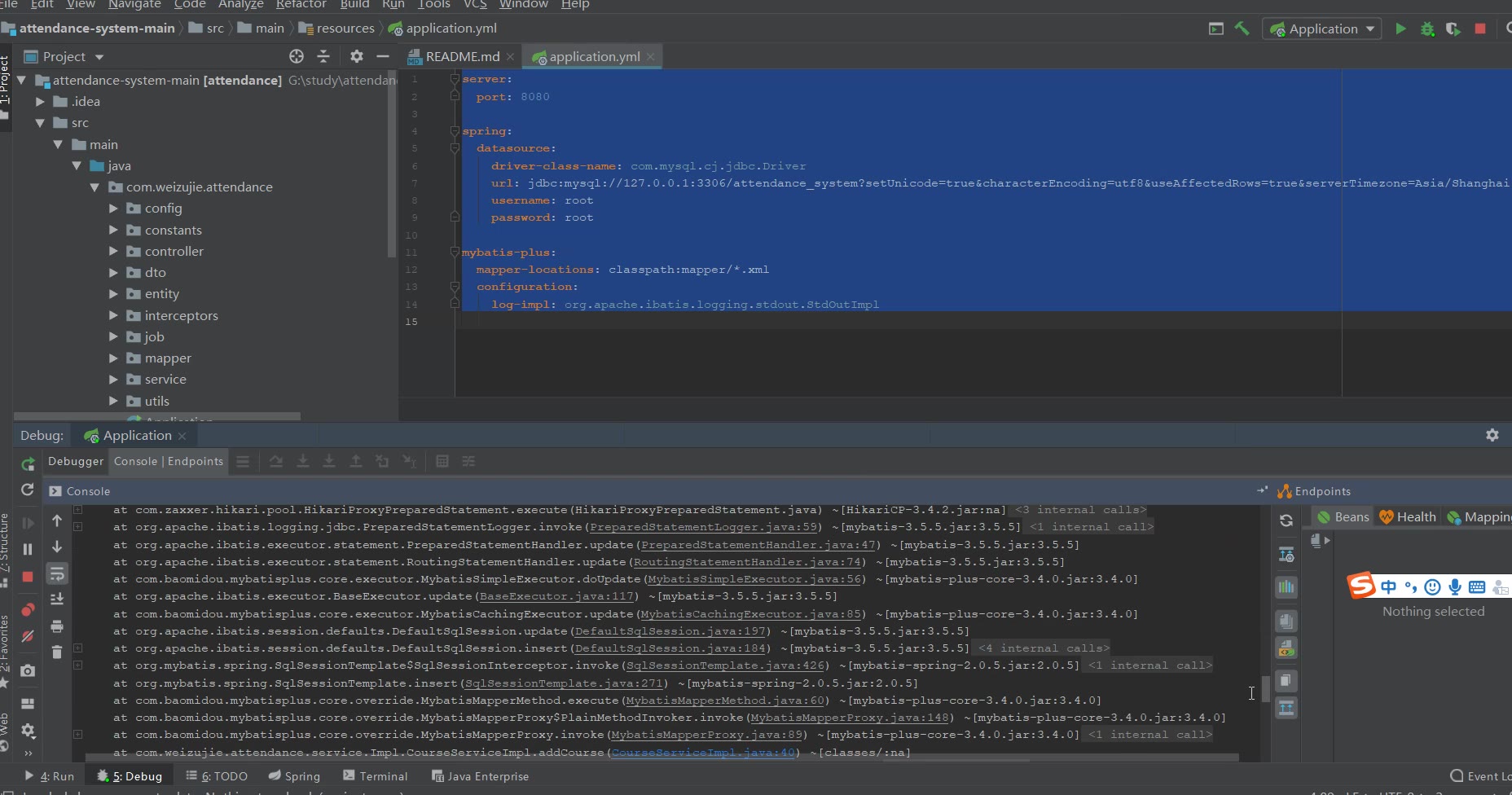
Task: Switch to the README.md editor tab
Action: [462, 56]
